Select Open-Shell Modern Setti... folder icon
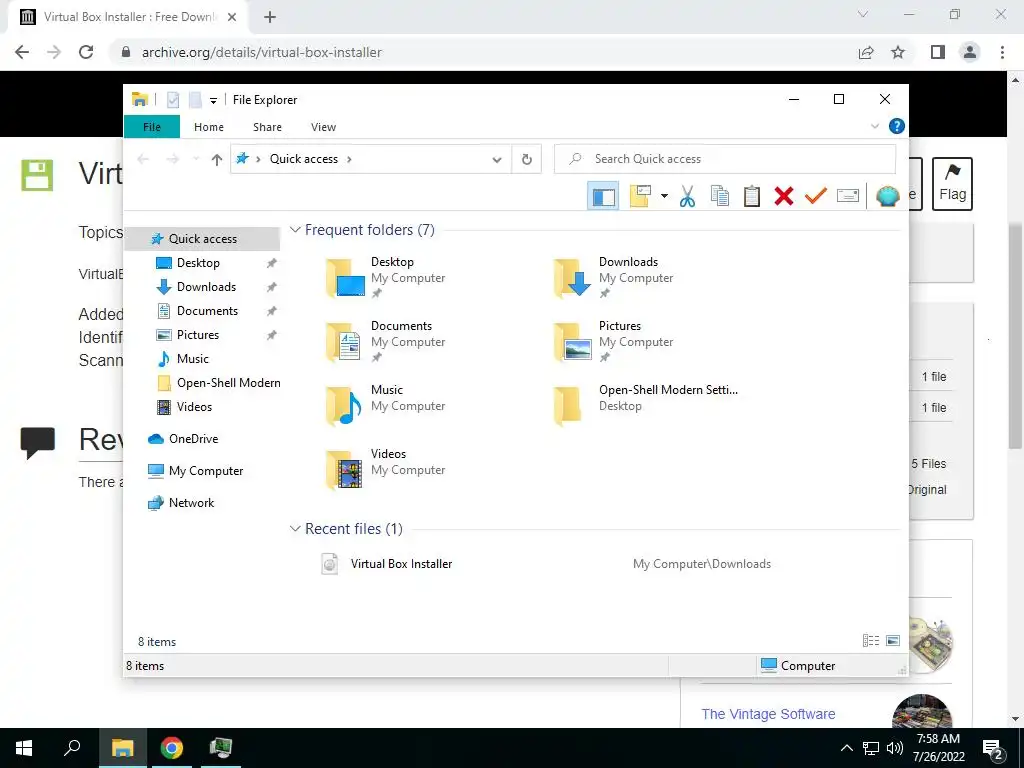 (x=568, y=406)
